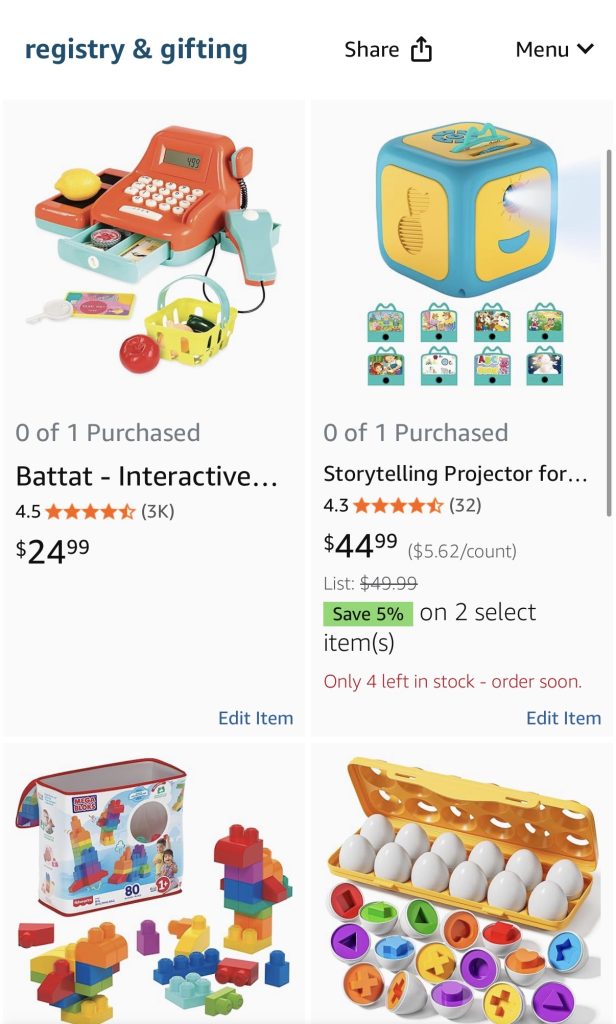The width and height of the screenshot is (616, 1024).
Task: Open the 32 reviews count link
Action: click(465, 506)
